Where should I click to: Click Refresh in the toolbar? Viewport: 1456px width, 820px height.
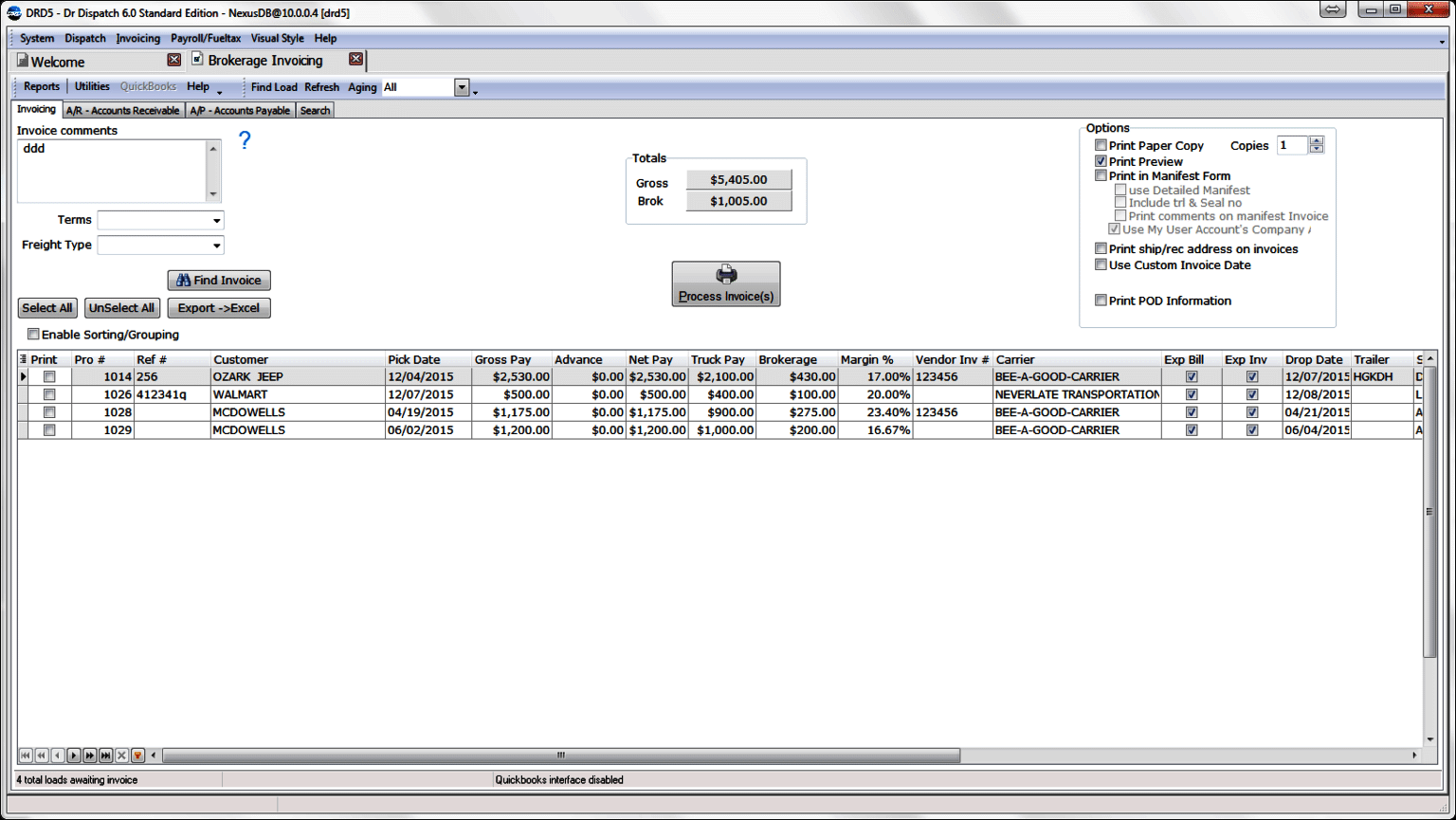coord(322,87)
